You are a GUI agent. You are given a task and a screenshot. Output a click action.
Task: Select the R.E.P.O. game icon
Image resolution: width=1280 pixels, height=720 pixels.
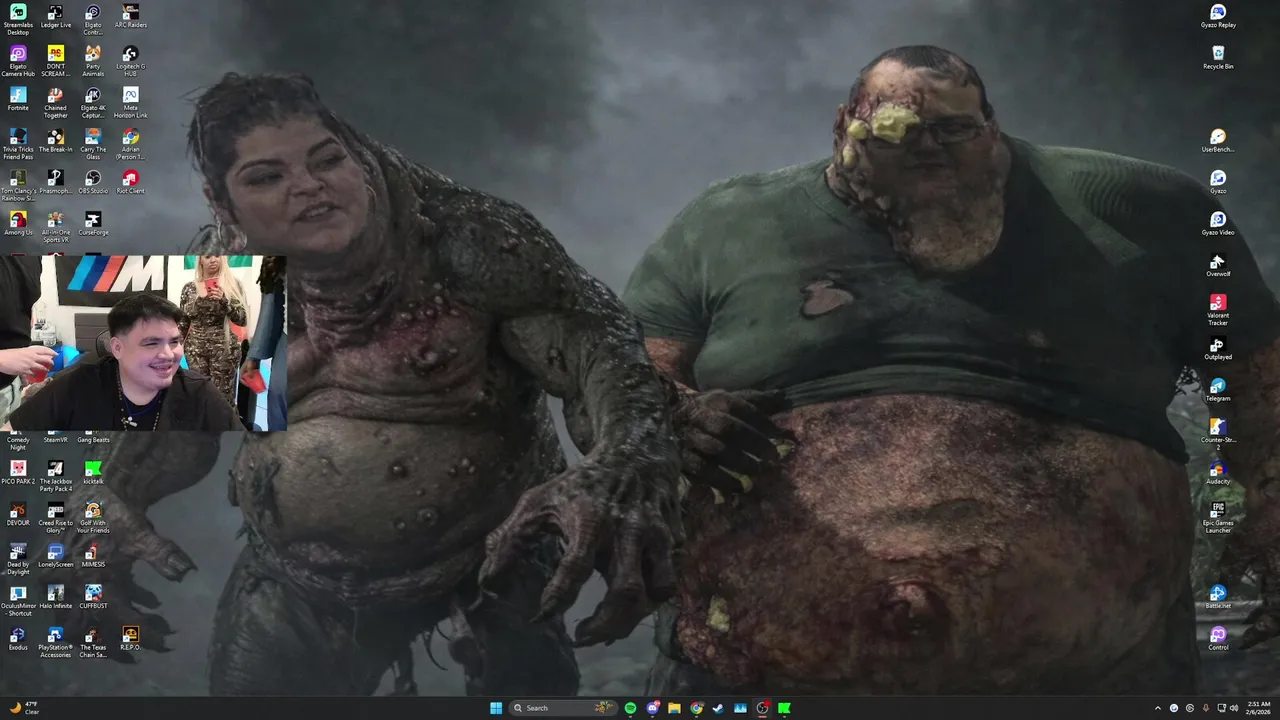click(x=130, y=639)
